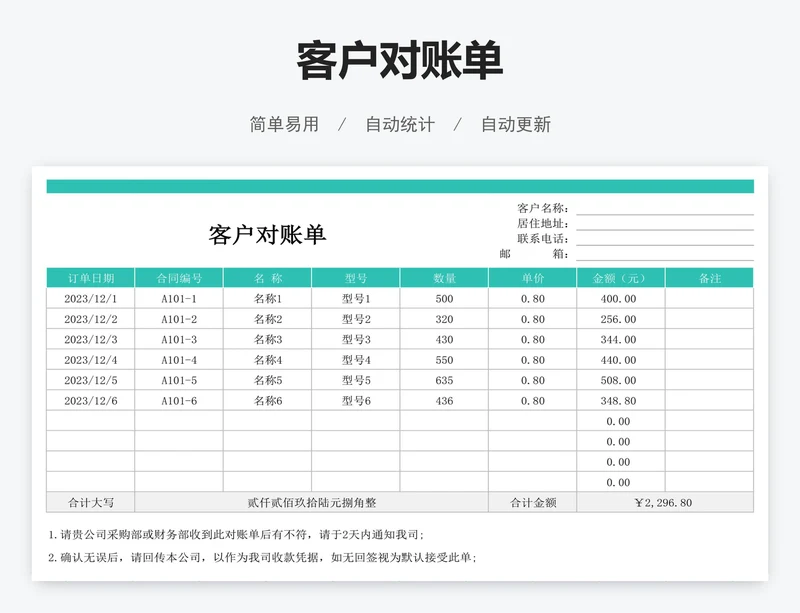Screen dimensions: 800x613
Task: Click amount cell 440.00
Action: (x=621, y=360)
